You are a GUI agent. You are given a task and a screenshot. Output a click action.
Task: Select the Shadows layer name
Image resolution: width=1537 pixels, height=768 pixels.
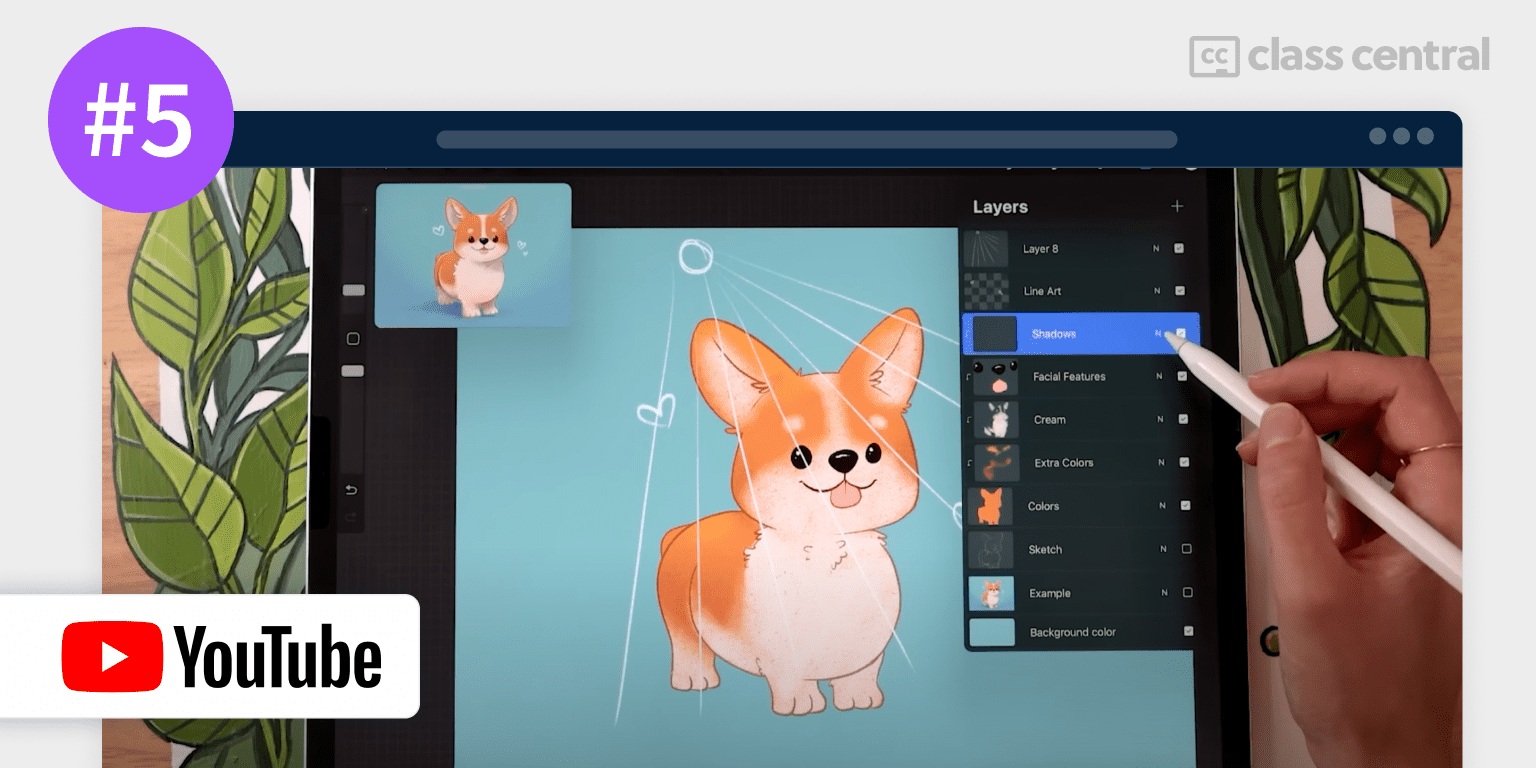1053,334
